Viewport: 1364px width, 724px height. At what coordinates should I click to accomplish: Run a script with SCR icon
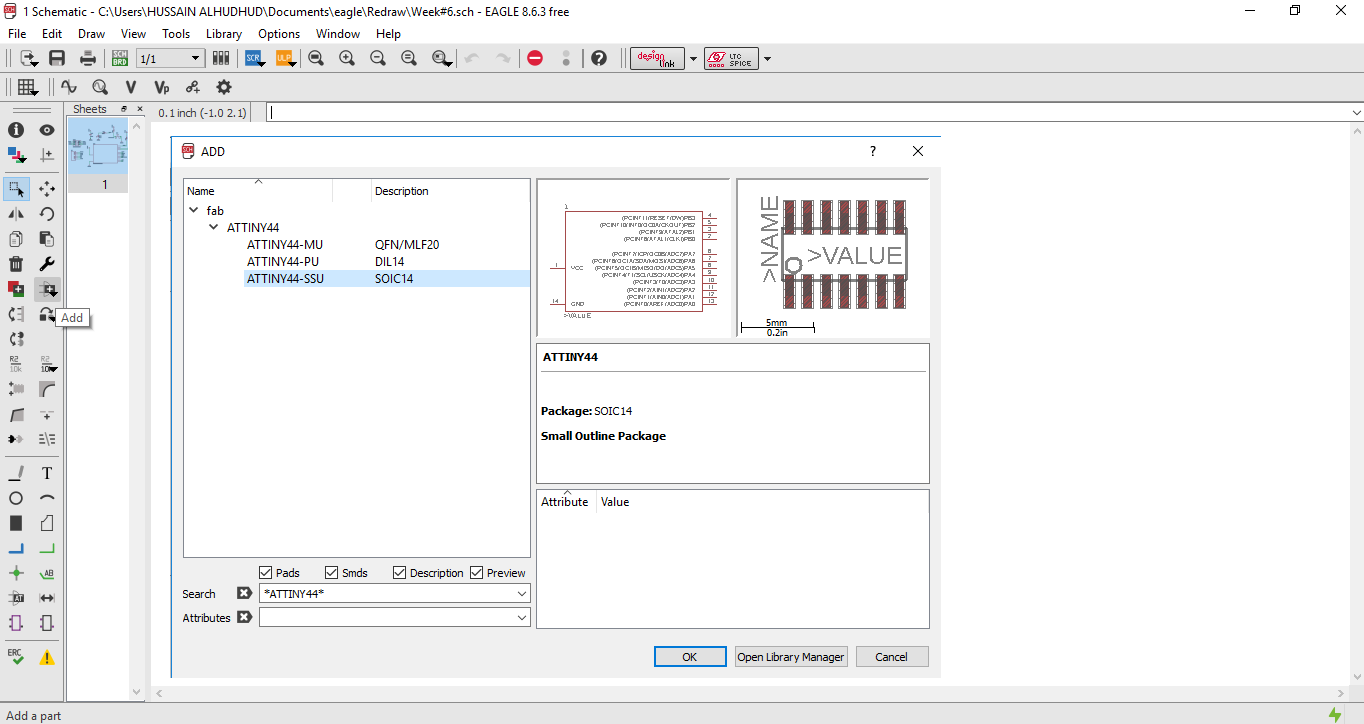tap(253, 58)
